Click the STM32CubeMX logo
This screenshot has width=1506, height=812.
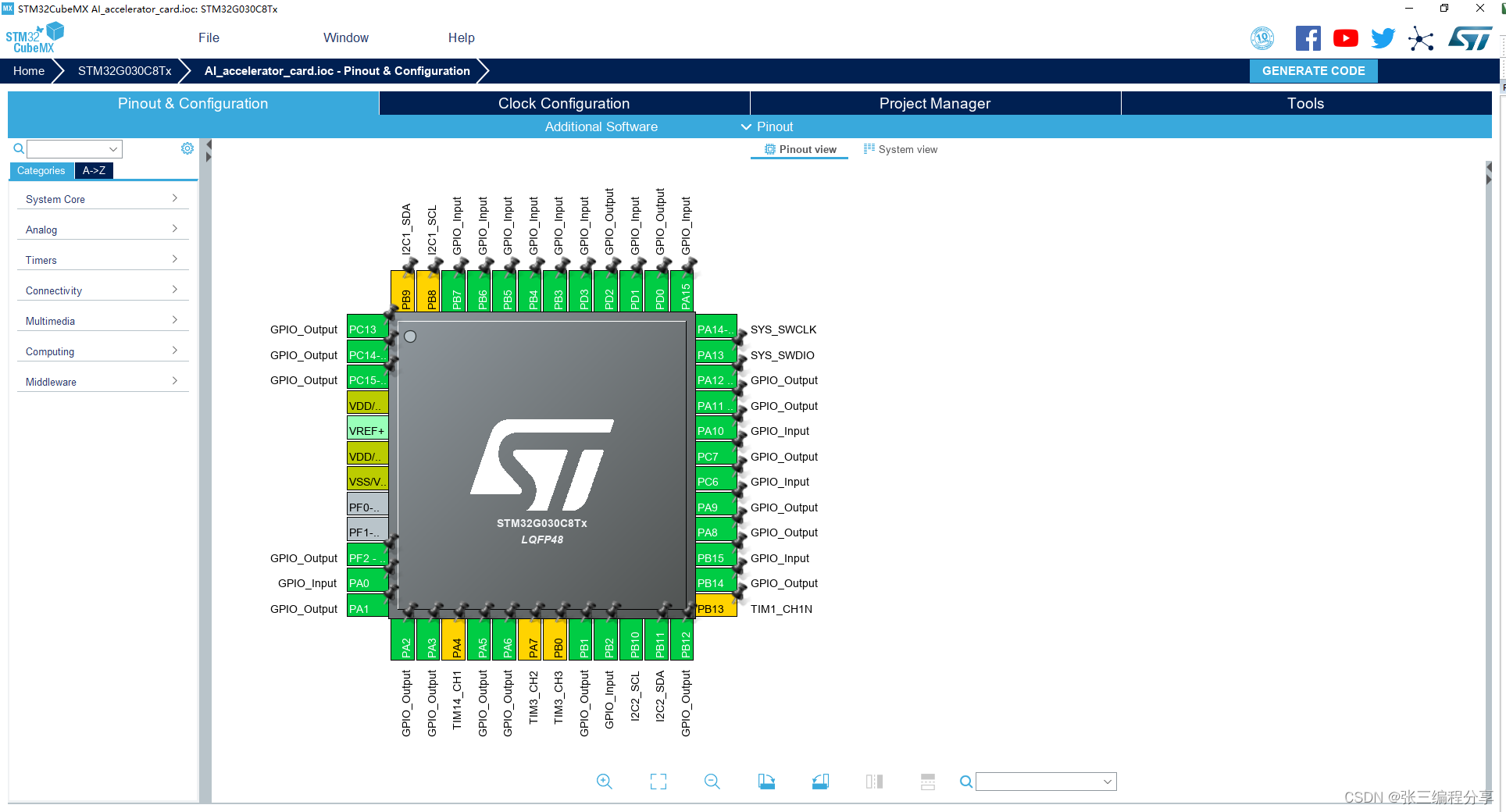point(34,38)
